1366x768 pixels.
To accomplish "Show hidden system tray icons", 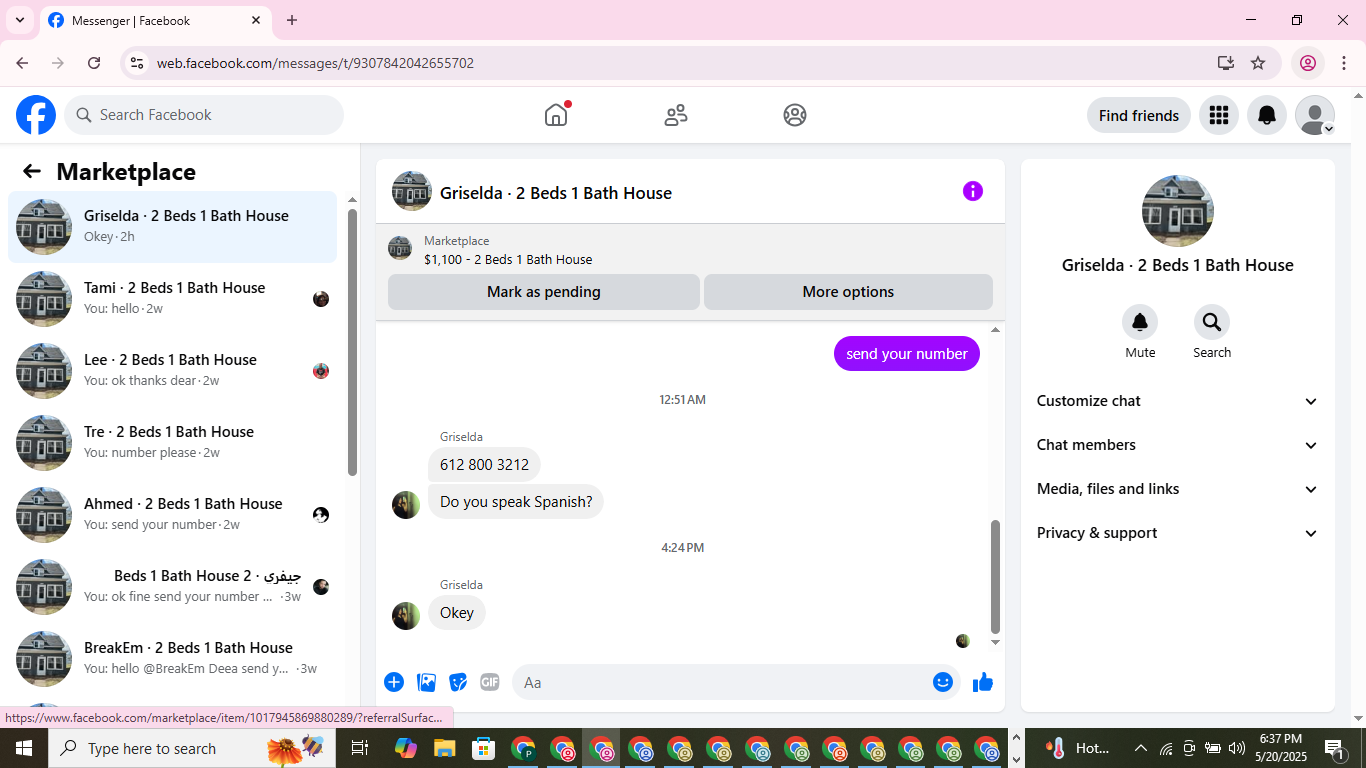I will [1140, 748].
